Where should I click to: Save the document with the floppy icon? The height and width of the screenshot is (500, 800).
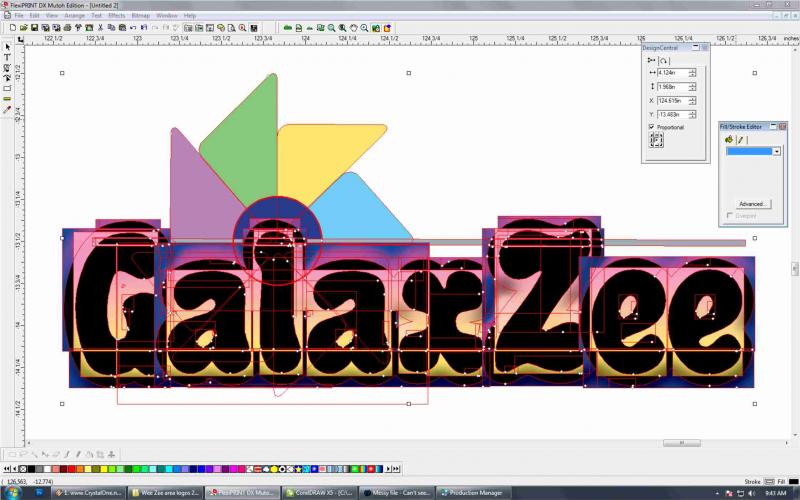coord(34,28)
